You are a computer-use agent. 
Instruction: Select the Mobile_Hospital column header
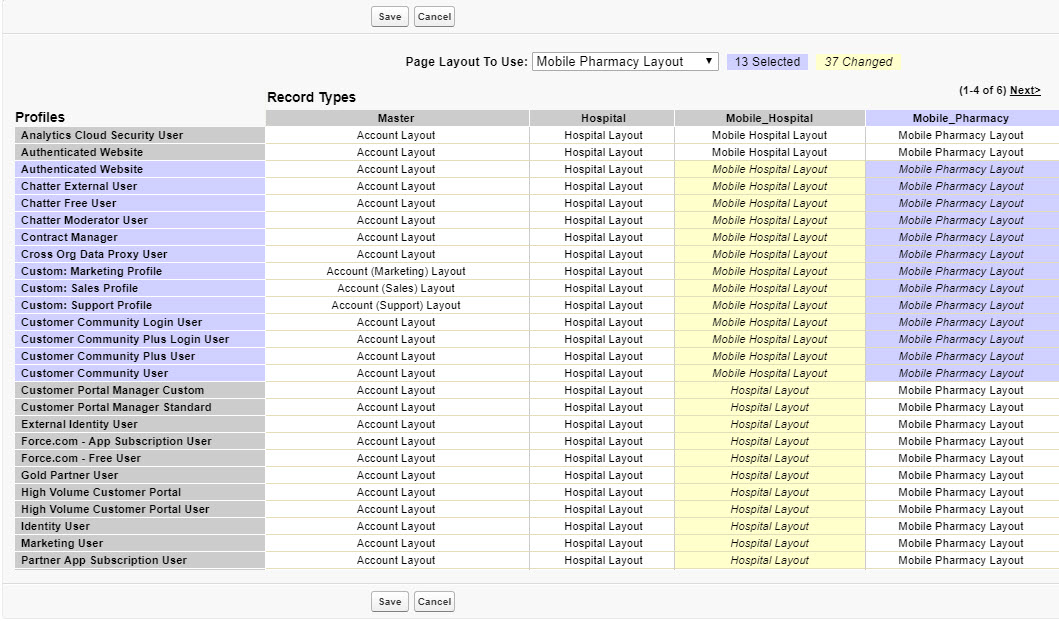[769, 118]
